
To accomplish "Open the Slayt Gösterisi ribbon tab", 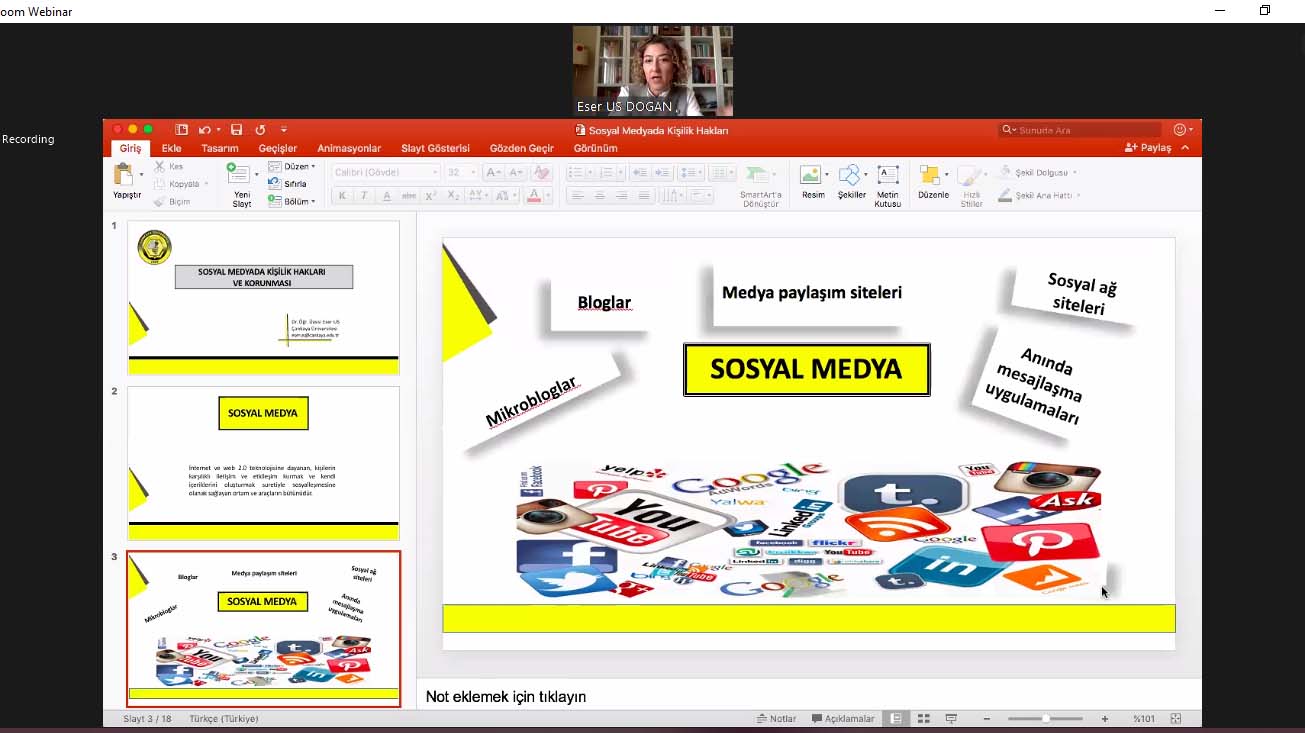I will tap(435, 148).
